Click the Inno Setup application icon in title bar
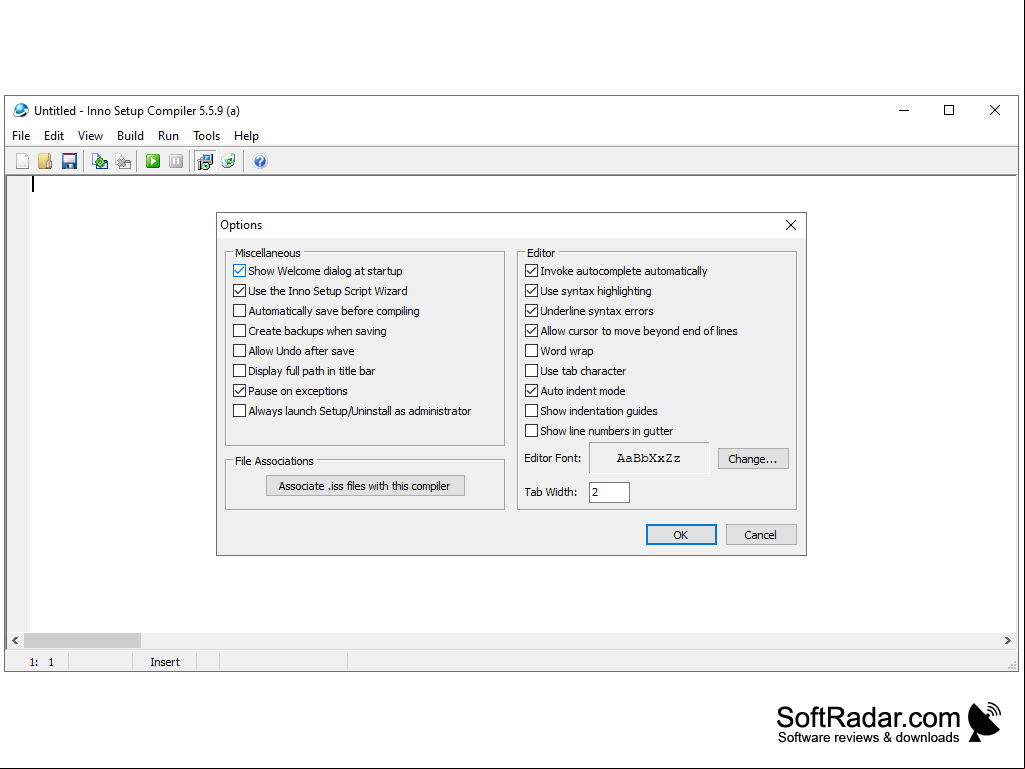1025x769 pixels. 21,111
